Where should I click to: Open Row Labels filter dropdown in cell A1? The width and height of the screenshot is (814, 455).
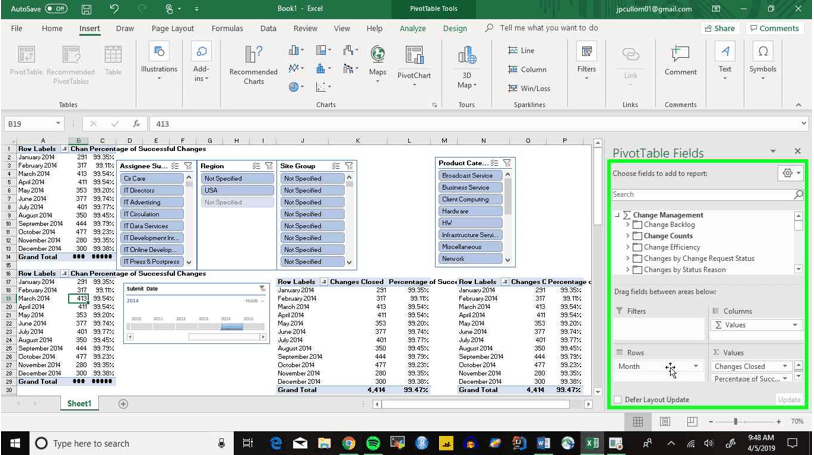pyautogui.click(x=64, y=149)
